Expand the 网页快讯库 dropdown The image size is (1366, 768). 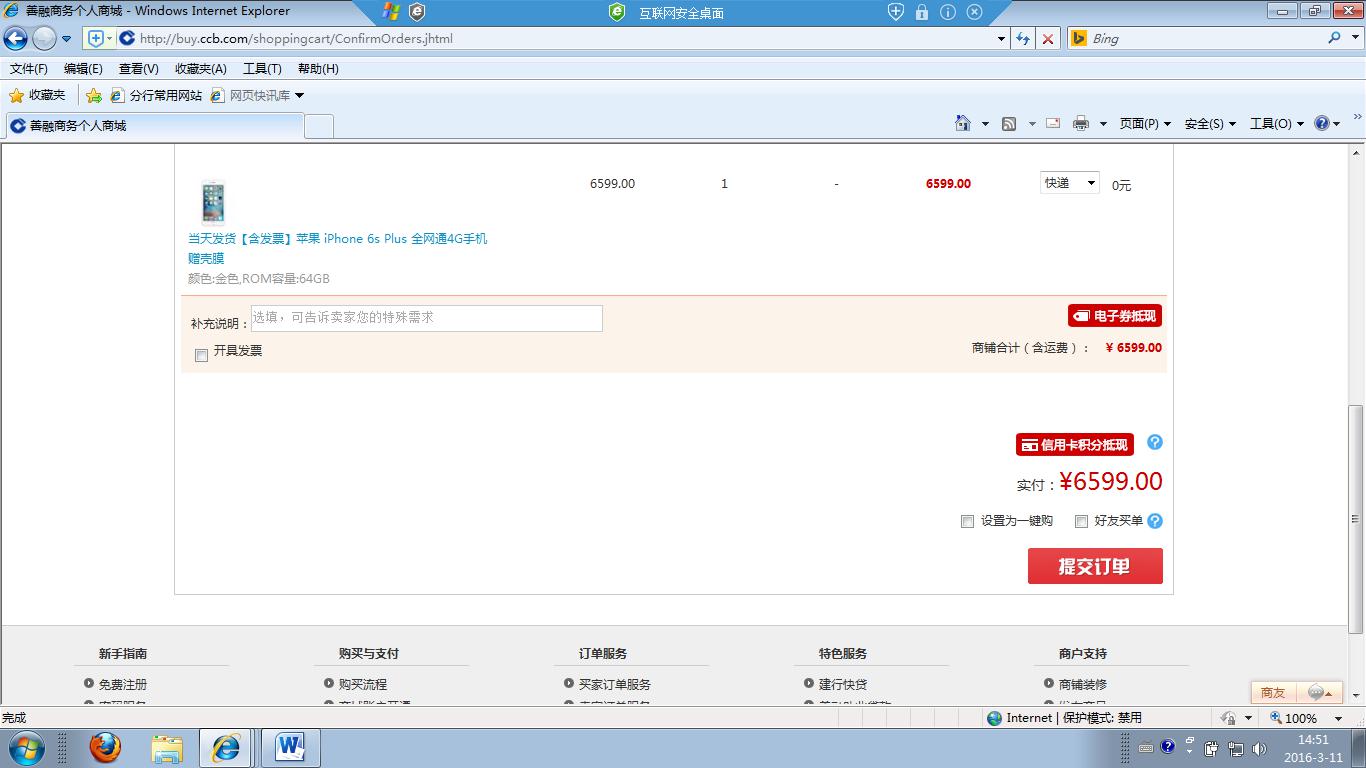click(299, 96)
